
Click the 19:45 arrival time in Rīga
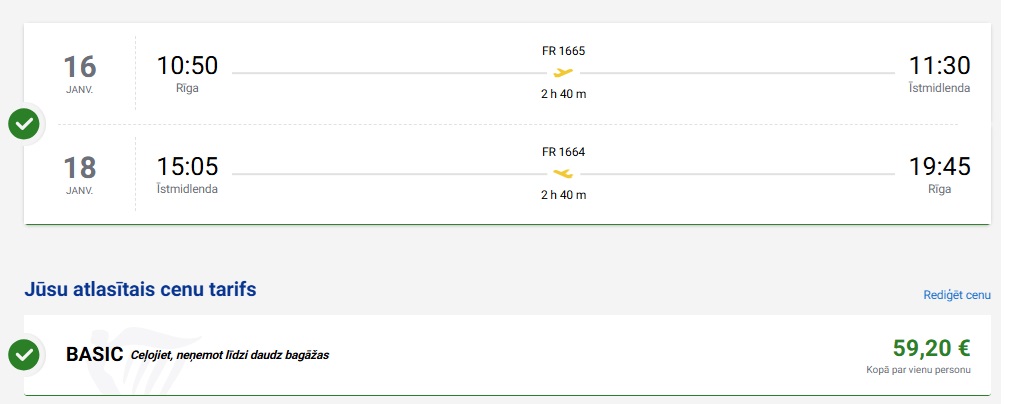point(939,166)
